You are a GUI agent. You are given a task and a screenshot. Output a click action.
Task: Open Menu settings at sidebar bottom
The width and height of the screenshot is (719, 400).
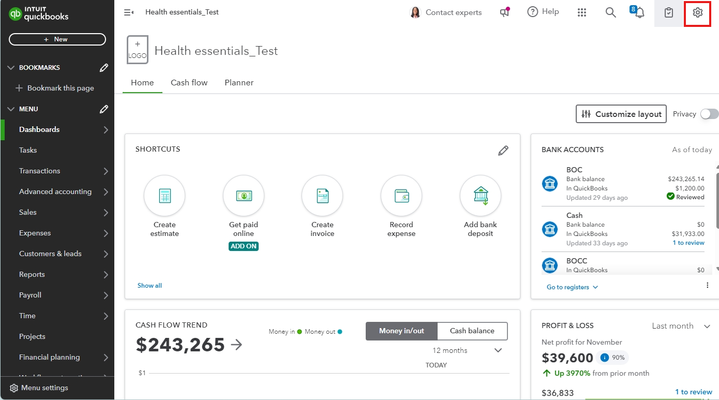(x=39, y=388)
